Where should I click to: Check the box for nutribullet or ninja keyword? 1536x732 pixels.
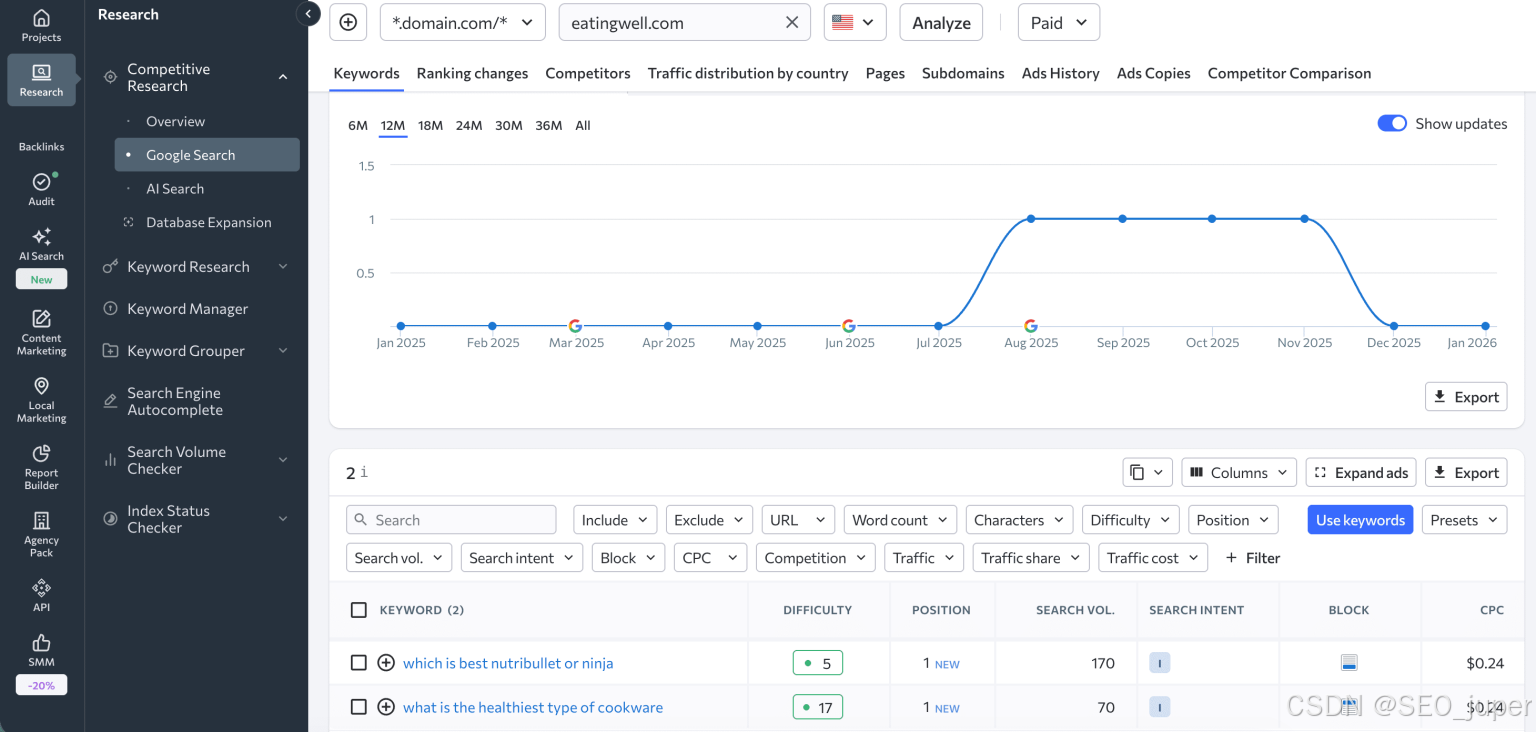359,663
